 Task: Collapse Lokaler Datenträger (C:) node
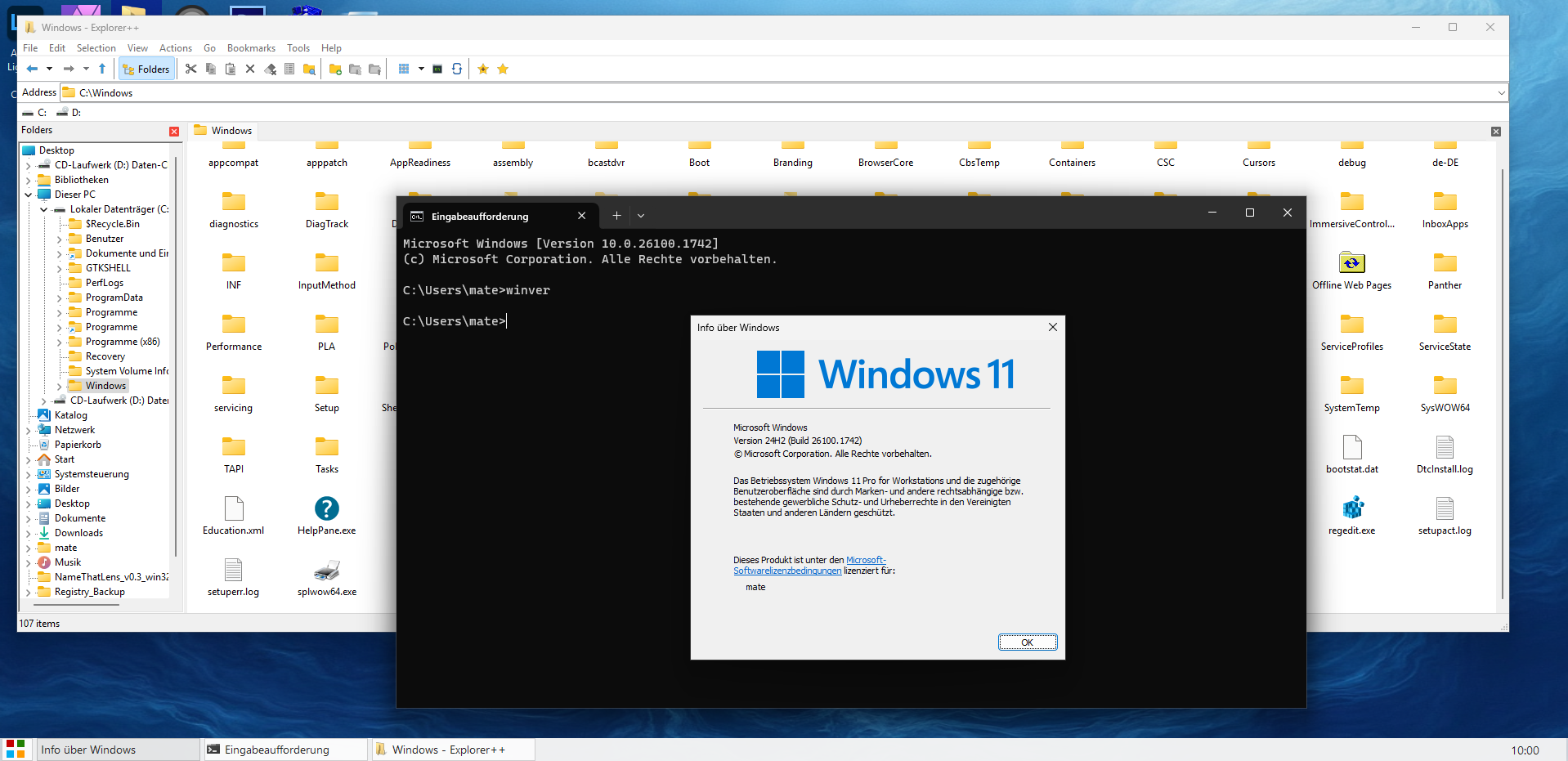click(x=44, y=209)
